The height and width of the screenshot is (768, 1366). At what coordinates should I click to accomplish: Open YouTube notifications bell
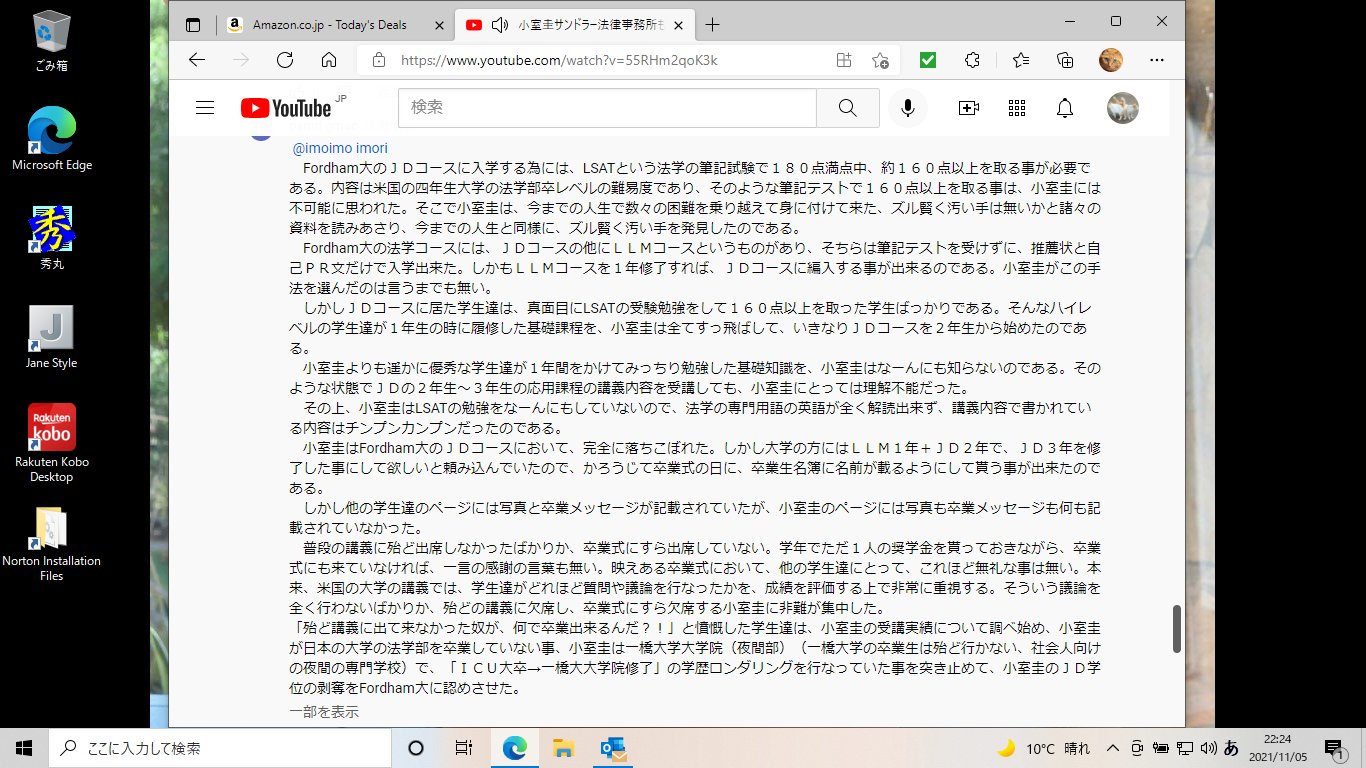click(1066, 108)
